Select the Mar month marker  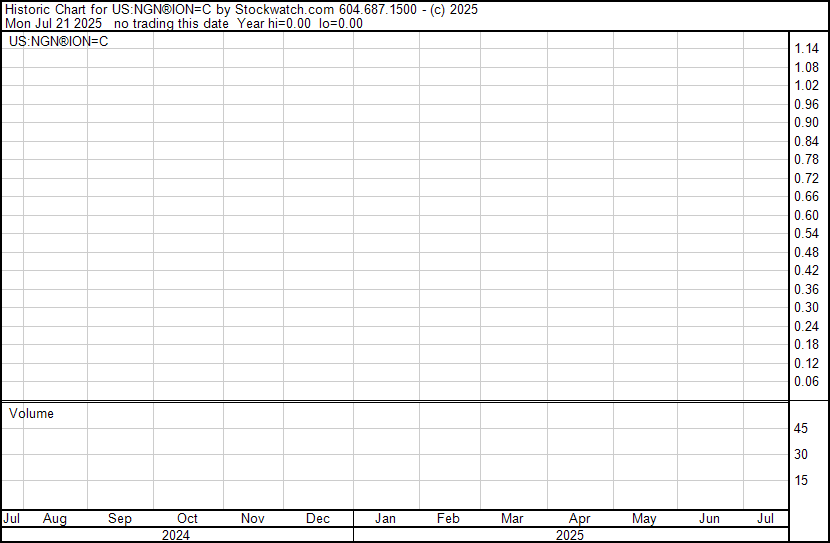512,519
